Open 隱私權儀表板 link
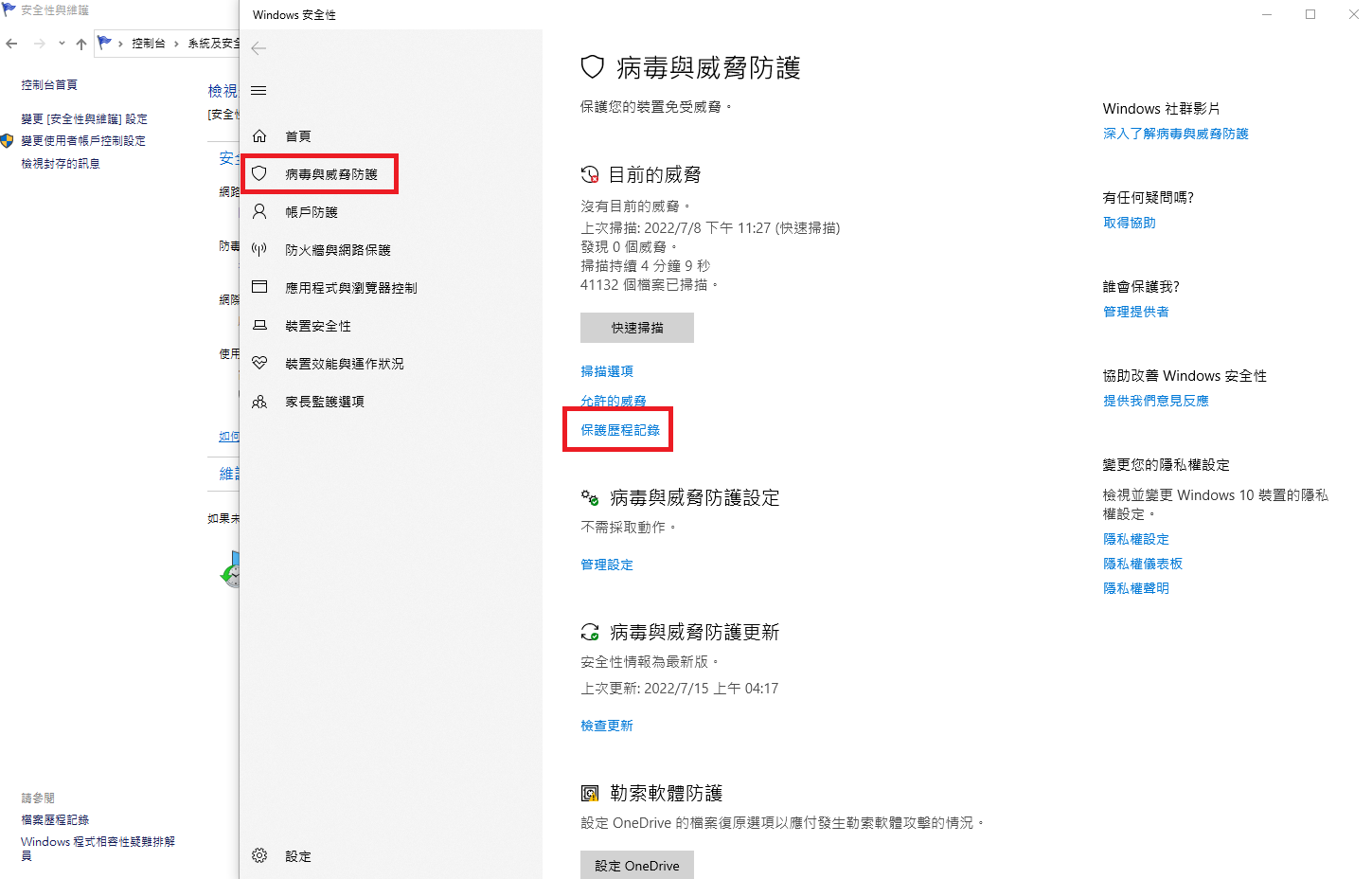This screenshot has height=879, width=1372. coord(1143,564)
